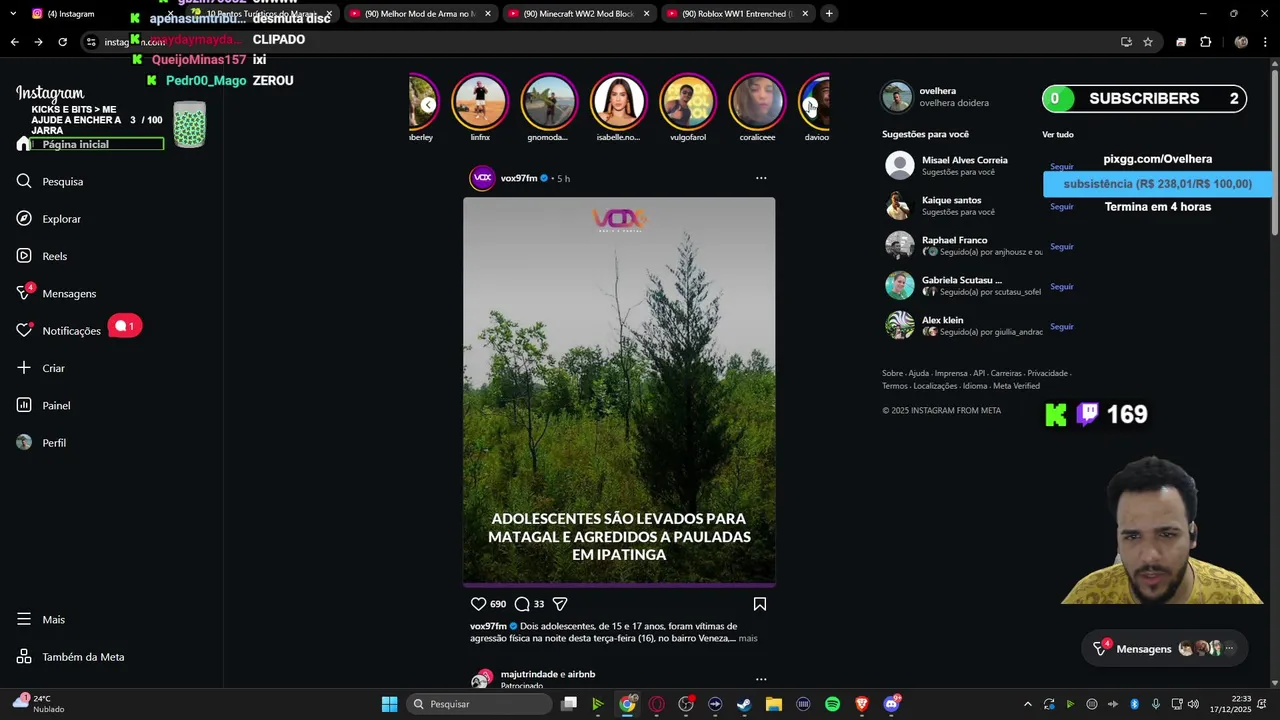Show next stories with right arrow
The width and height of the screenshot is (1280, 720).
tap(811, 105)
